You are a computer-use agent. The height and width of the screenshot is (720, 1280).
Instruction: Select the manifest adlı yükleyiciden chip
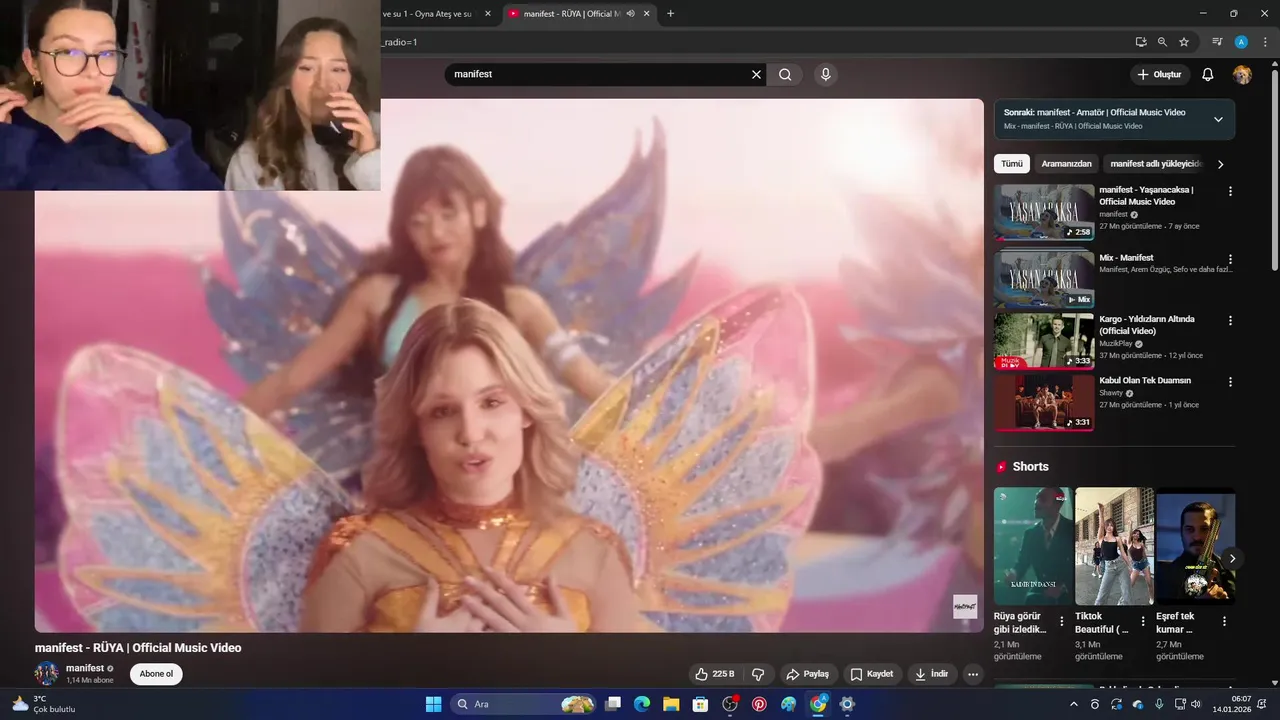1155,163
